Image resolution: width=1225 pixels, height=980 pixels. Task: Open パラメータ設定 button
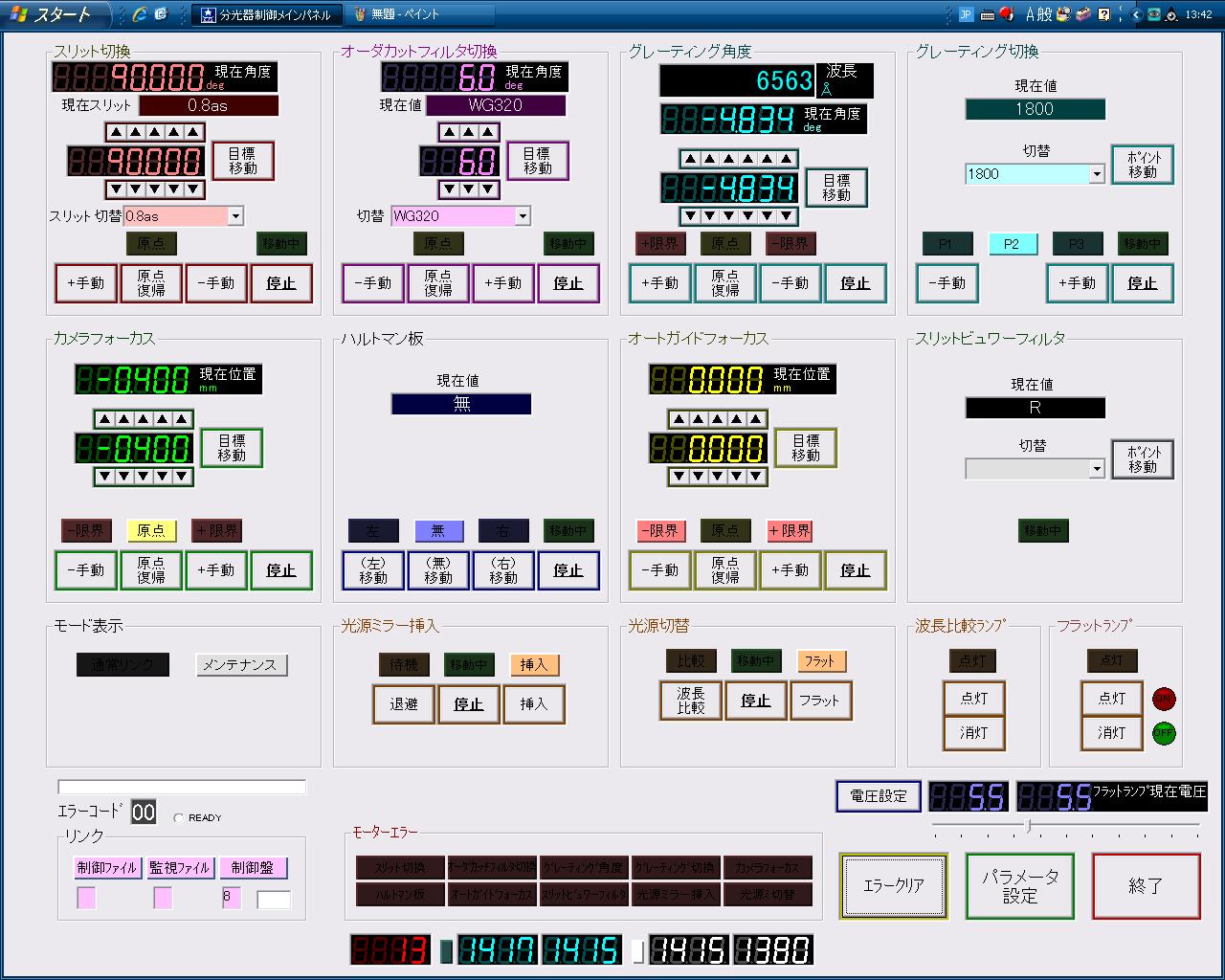[1019, 886]
